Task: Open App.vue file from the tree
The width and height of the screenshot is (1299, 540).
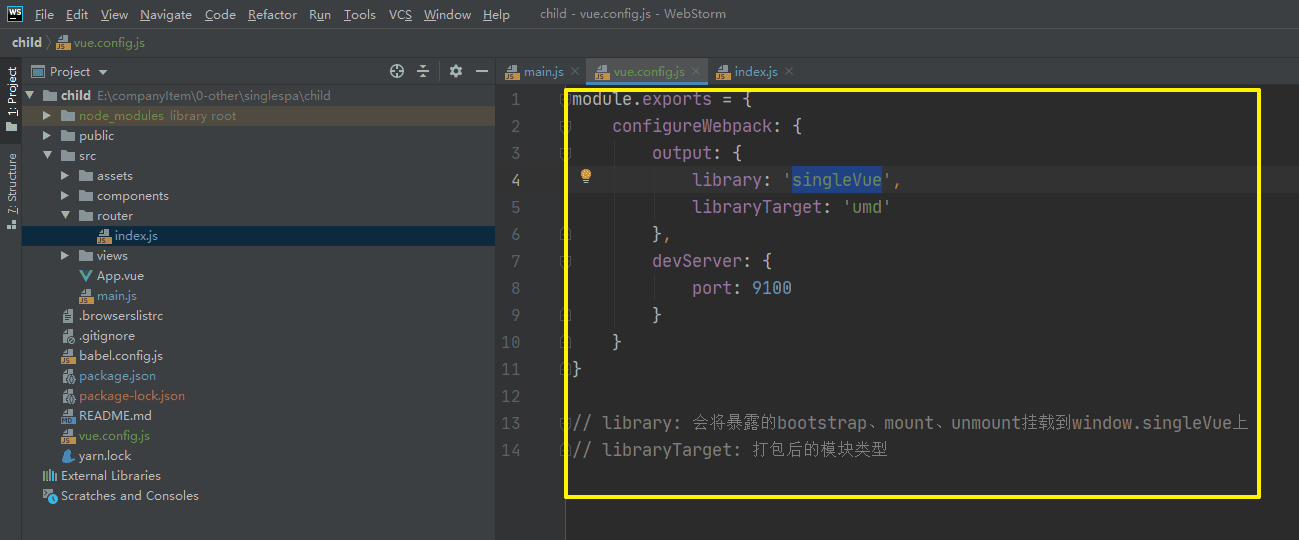Action: tap(120, 276)
